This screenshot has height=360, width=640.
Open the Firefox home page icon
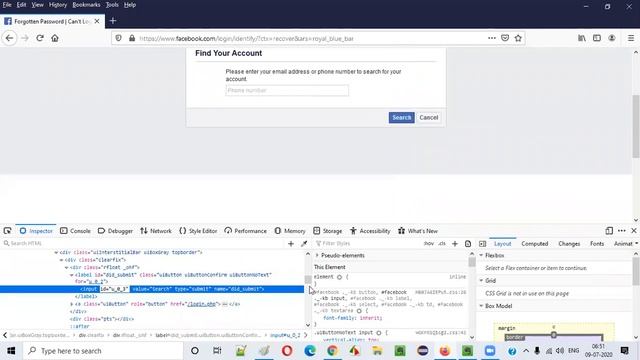(x=55, y=38)
